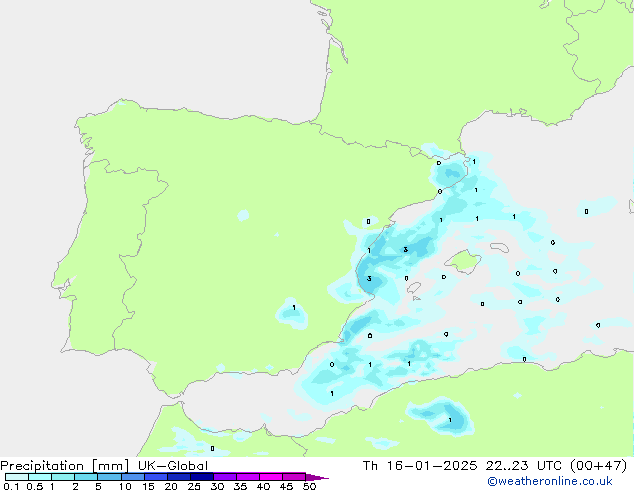Screen dimensions: 634x490
Task: Pick the 45–50 mm legend swatch
Action: tap(294, 477)
